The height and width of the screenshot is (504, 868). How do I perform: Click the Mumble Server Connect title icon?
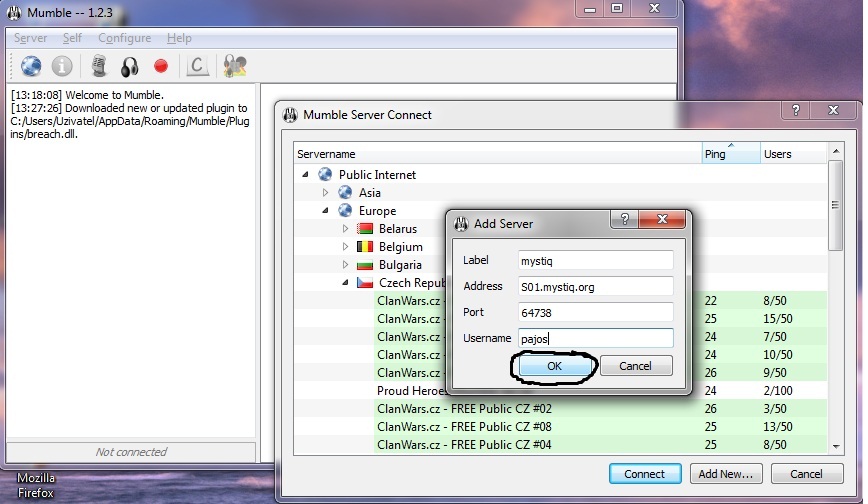pos(290,115)
